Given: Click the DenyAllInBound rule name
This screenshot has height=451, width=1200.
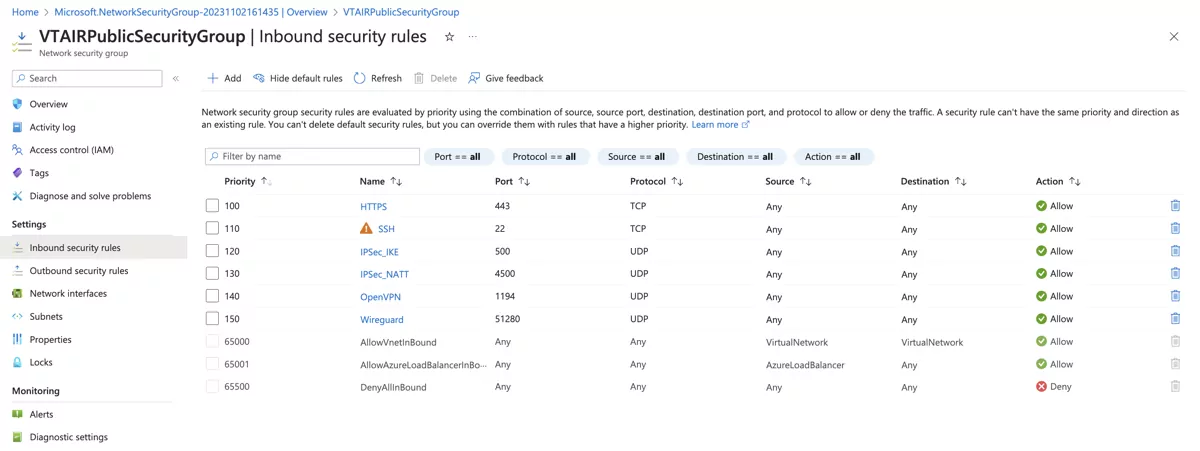Looking at the screenshot, I should [393, 387].
